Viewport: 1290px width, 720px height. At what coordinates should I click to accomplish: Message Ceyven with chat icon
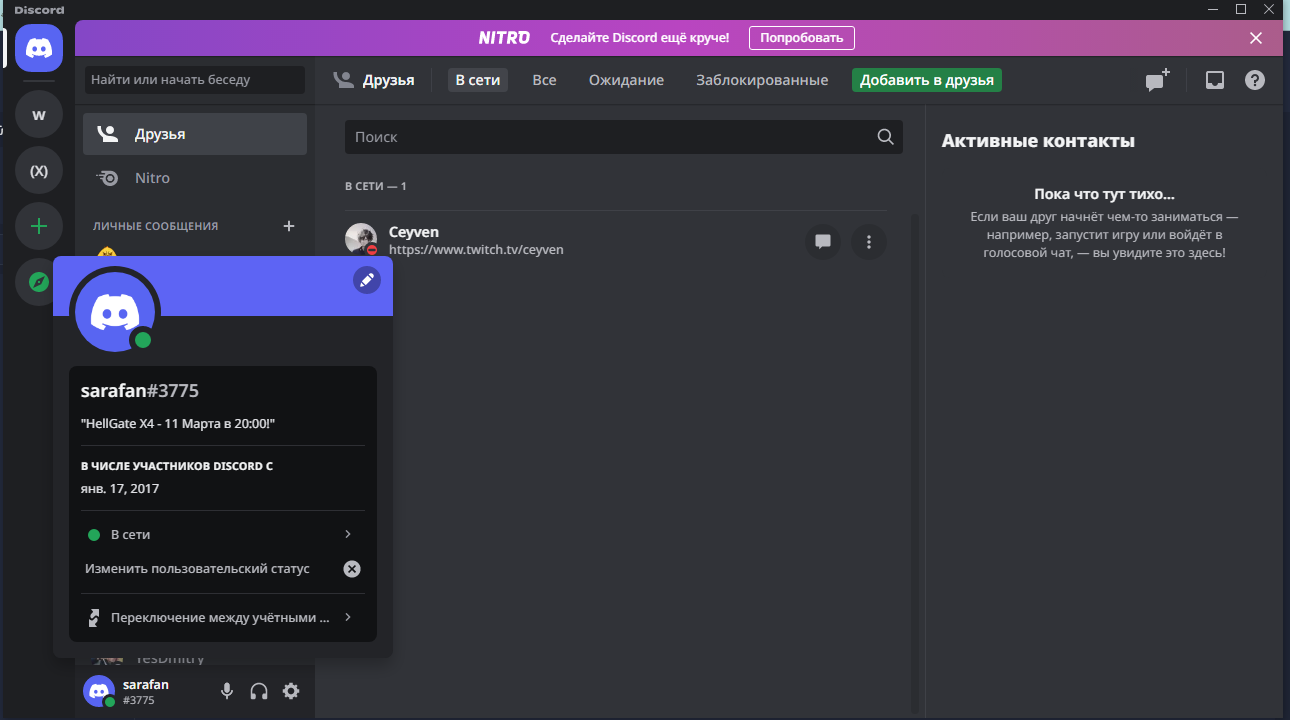823,241
